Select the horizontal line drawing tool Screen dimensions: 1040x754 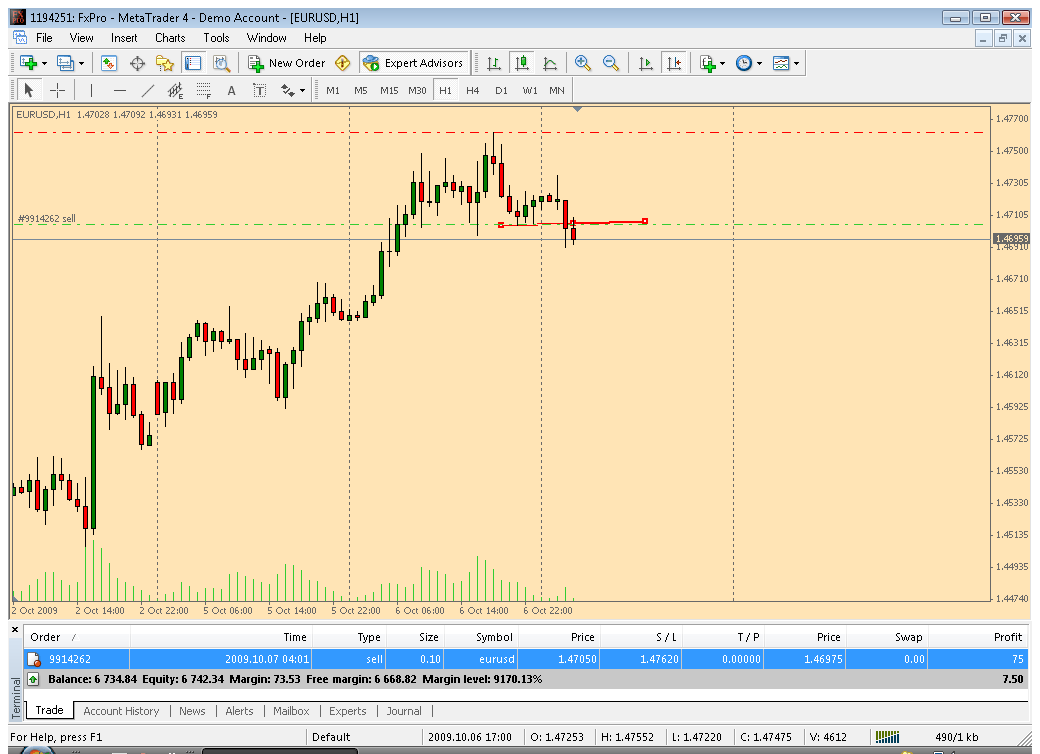[x=119, y=90]
